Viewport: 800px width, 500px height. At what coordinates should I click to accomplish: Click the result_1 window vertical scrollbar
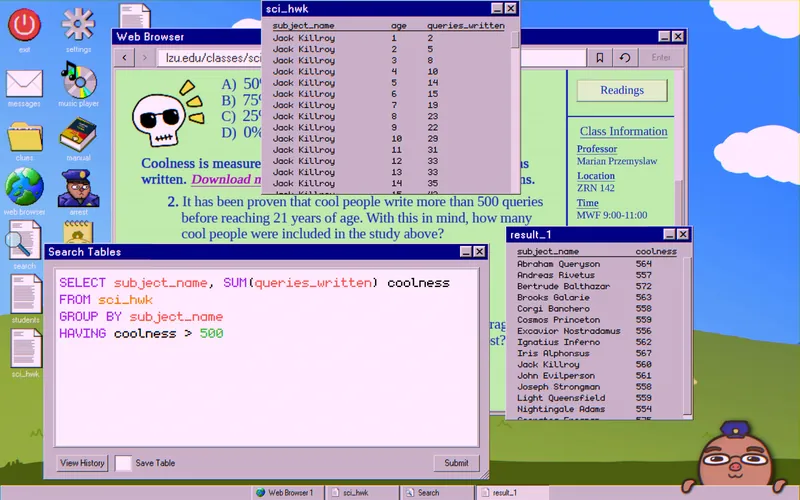click(x=687, y=336)
